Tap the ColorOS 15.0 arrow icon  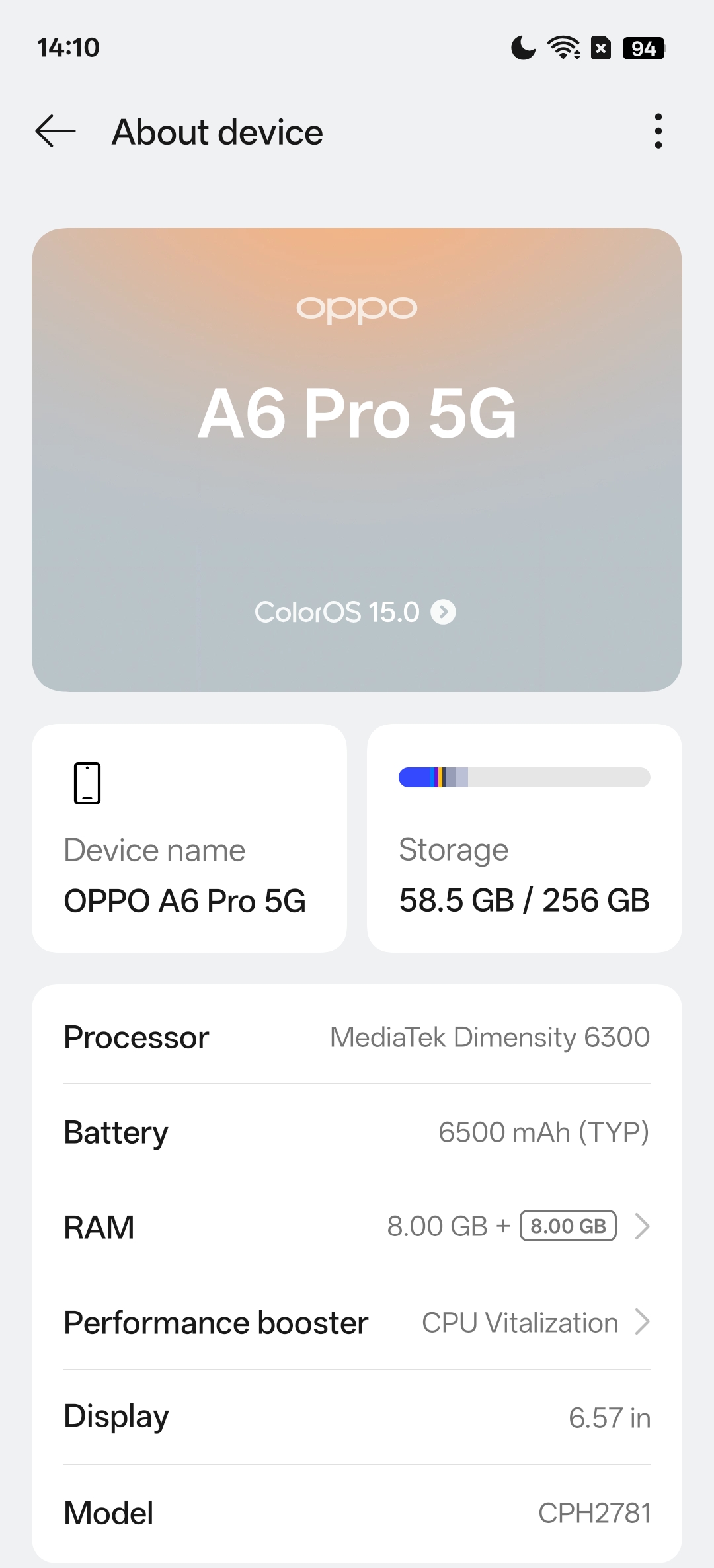pyautogui.click(x=443, y=612)
